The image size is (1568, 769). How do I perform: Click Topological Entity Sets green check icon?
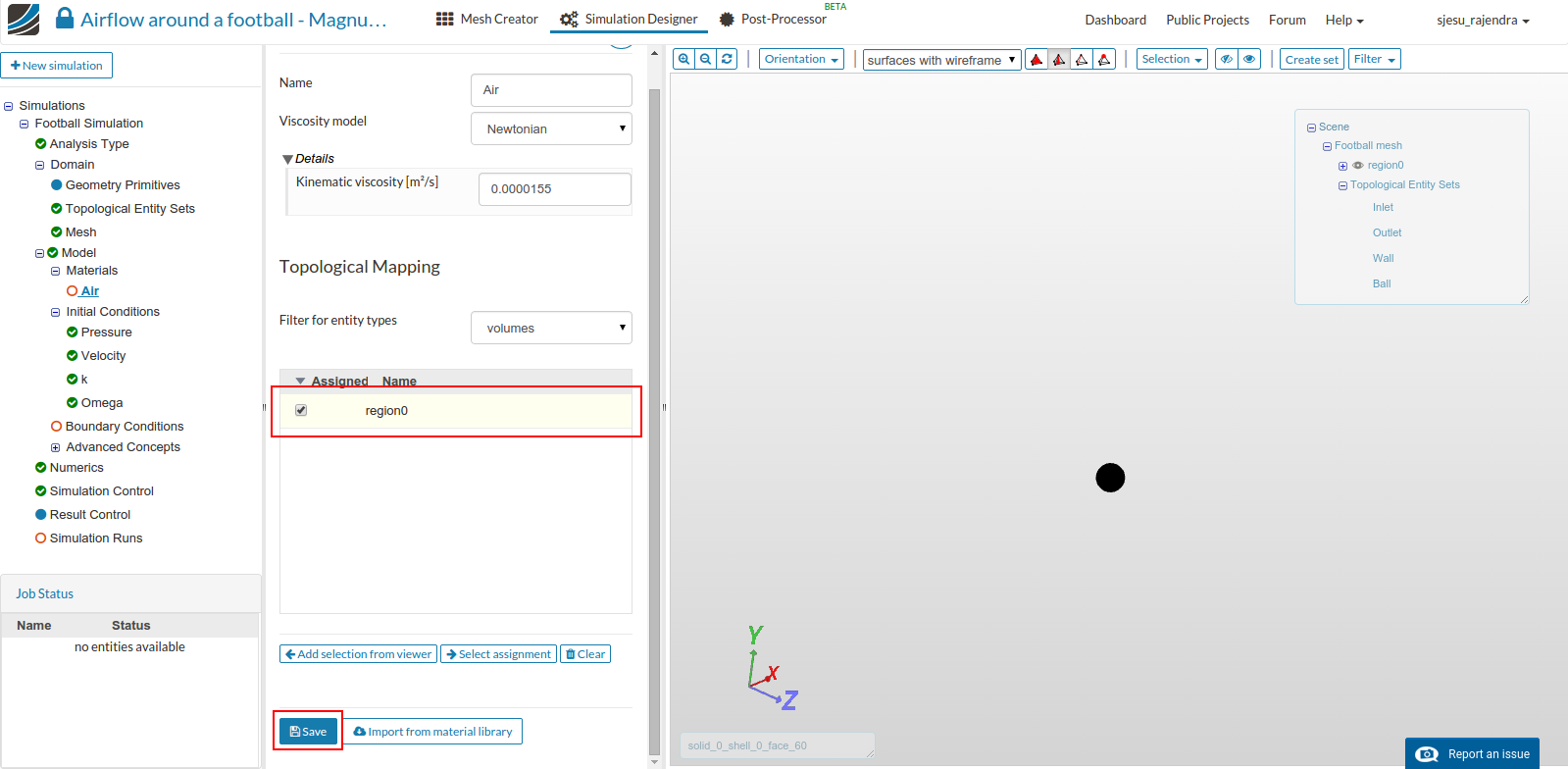[56, 209]
